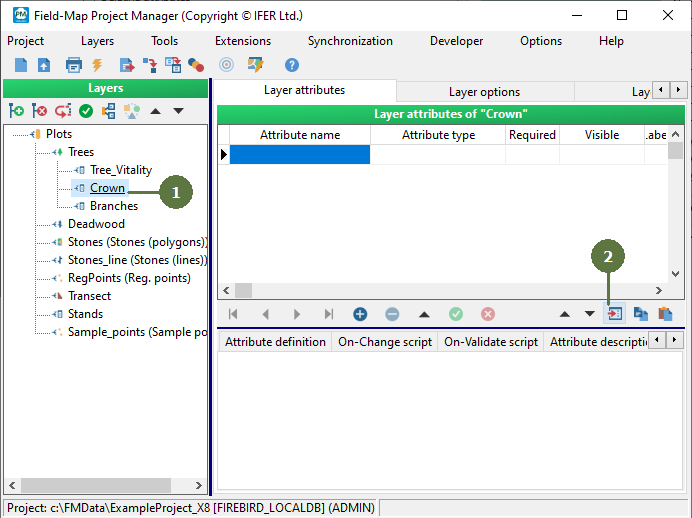Click the orange lightning bolt toolbar icon
The image size is (692, 518).
[97, 65]
